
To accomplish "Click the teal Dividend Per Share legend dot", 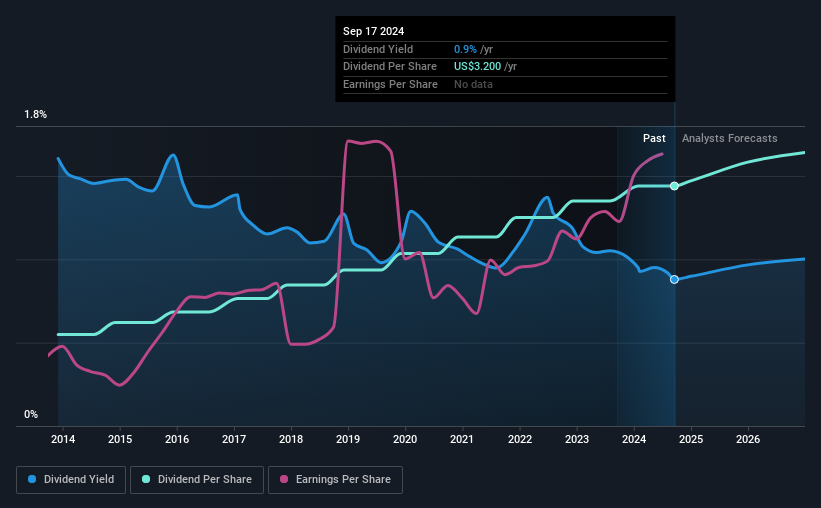I will tap(146, 479).
